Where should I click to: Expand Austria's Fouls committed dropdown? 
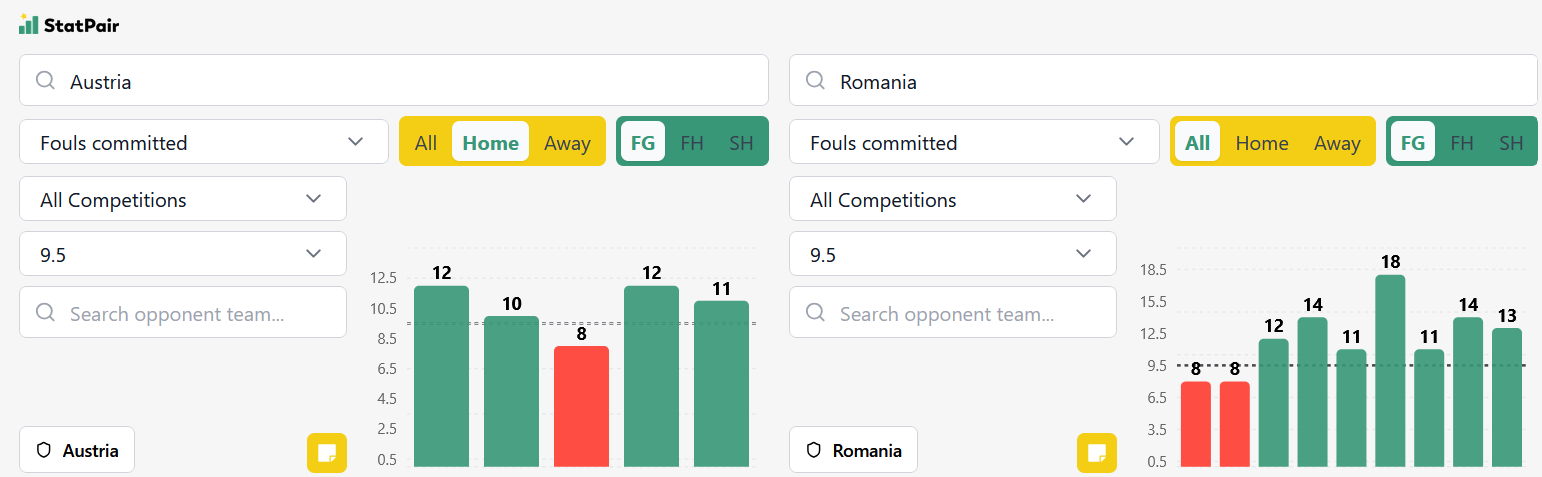(204, 142)
